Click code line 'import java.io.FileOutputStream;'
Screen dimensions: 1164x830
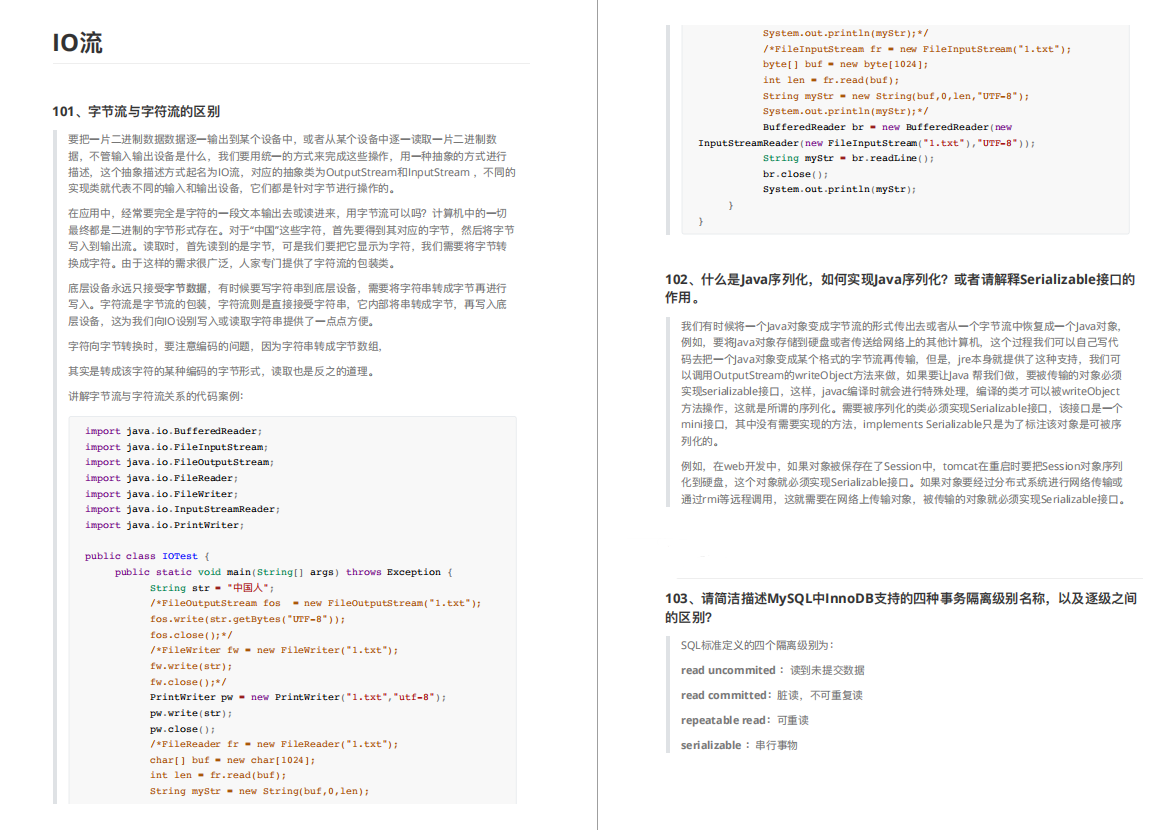(x=179, y=463)
